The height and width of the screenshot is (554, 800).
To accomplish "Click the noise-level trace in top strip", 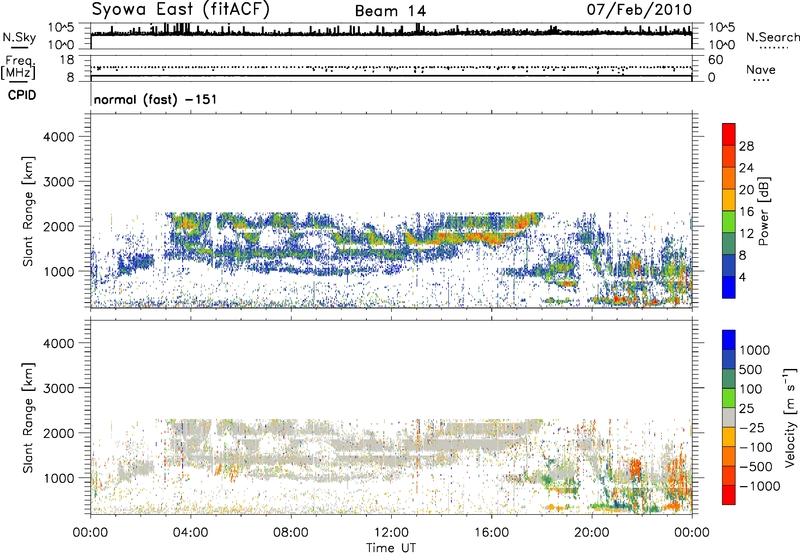I will [391, 33].
